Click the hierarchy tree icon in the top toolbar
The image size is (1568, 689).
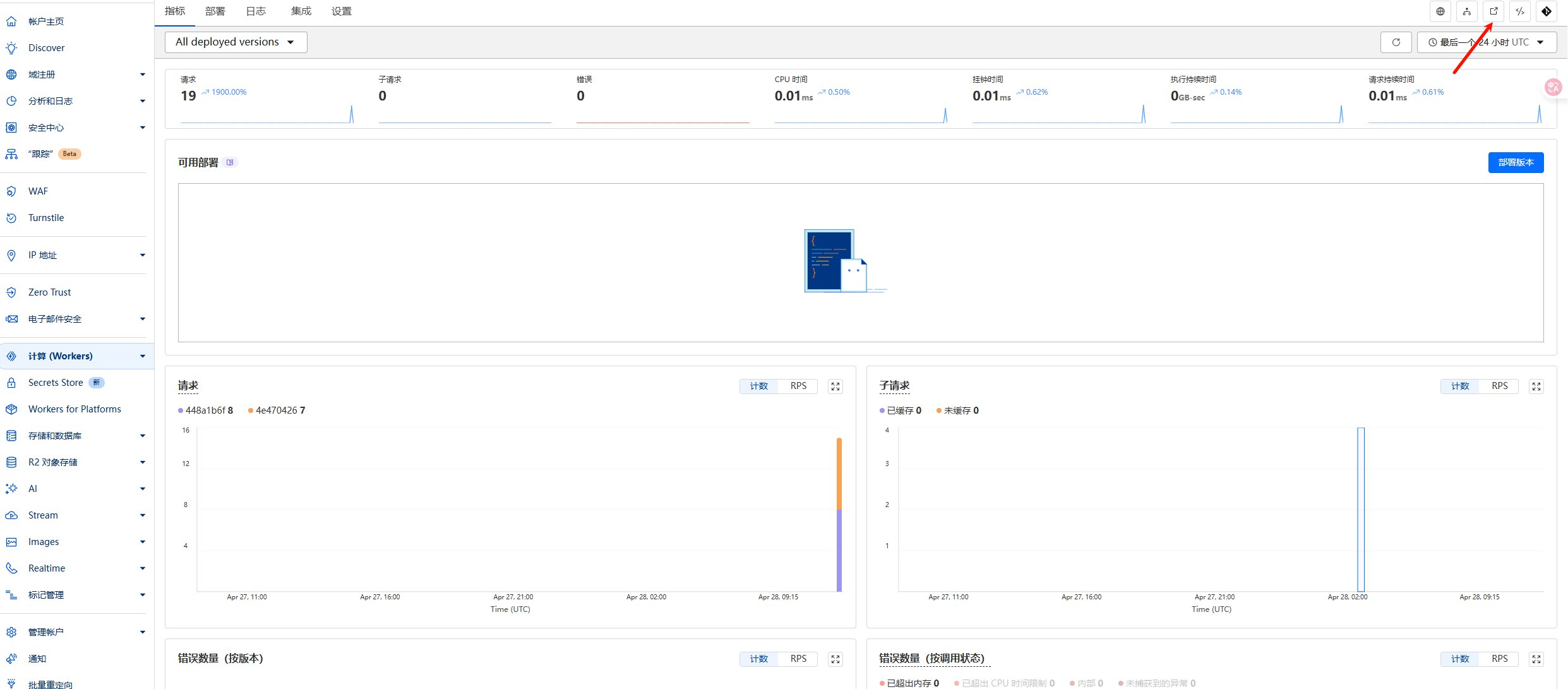[1467, 11]
